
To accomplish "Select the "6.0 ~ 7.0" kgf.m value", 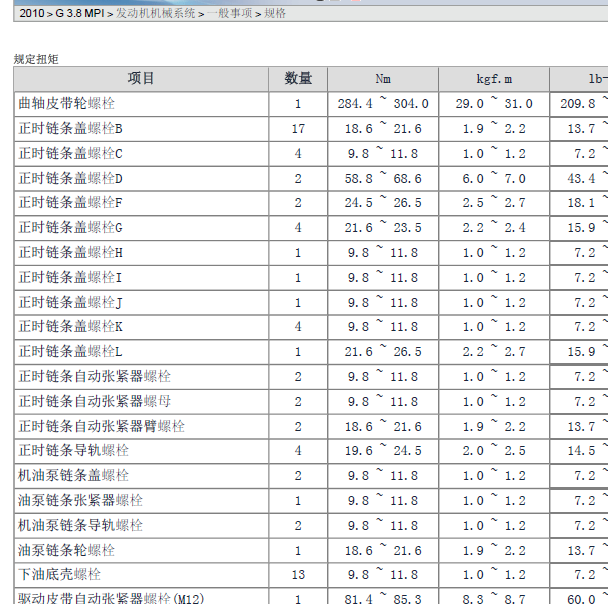I will [494, 179].
